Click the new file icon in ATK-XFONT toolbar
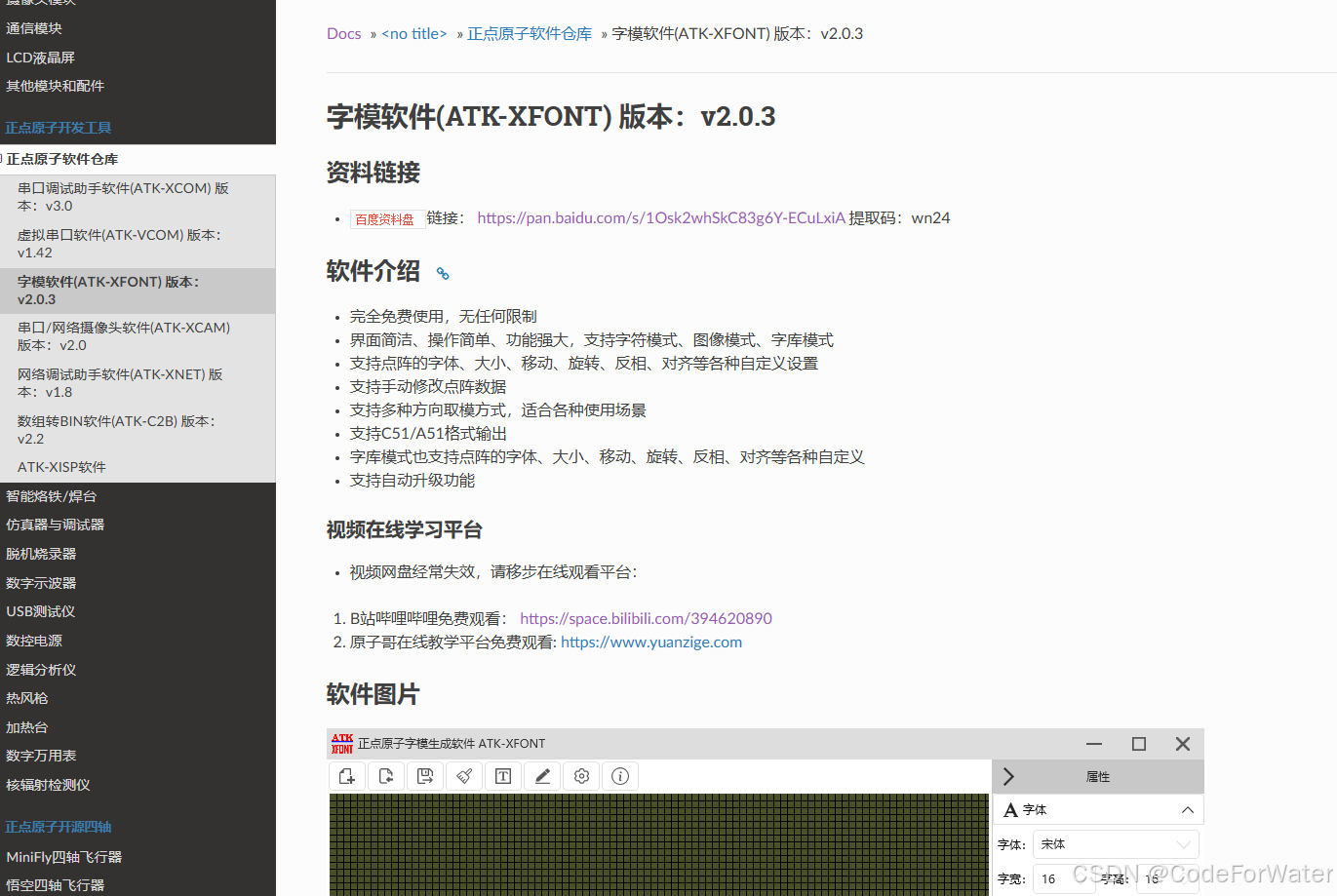The width and height of the screenshot is (1337, 896). [x=347, y=776]
